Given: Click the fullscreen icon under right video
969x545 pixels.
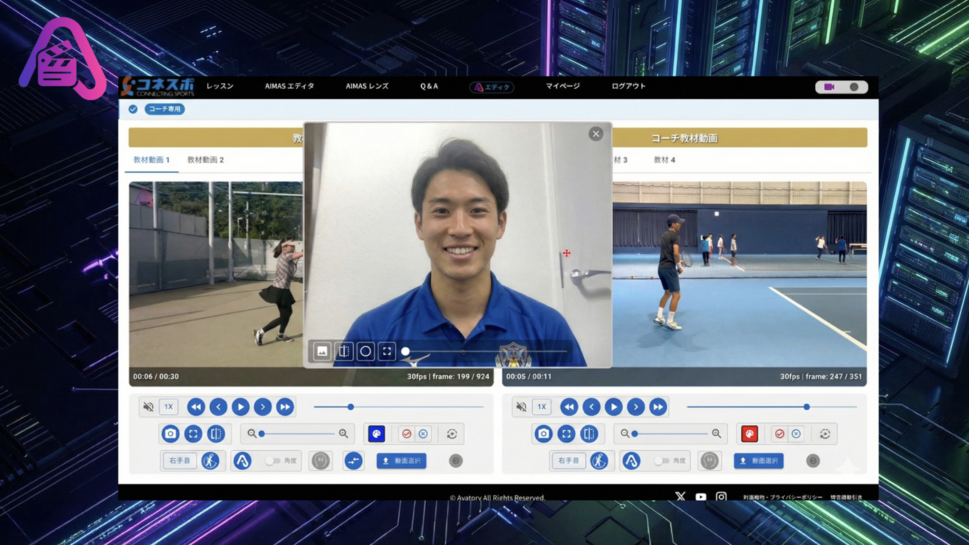Looking at the screenshot, I should (566, 434).
